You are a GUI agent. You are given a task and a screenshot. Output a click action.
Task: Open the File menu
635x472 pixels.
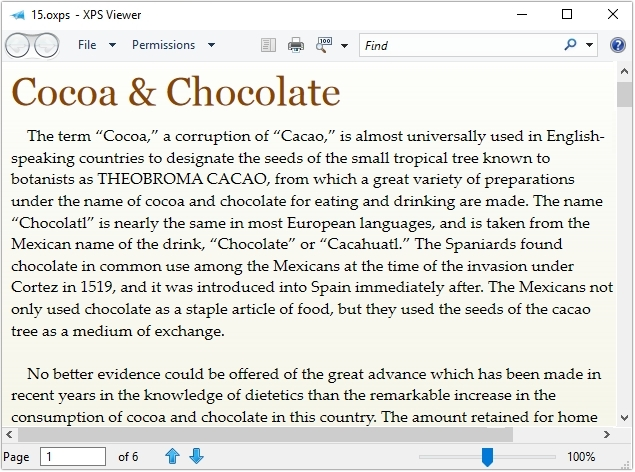pyautogui.click(x=87, y=45)
